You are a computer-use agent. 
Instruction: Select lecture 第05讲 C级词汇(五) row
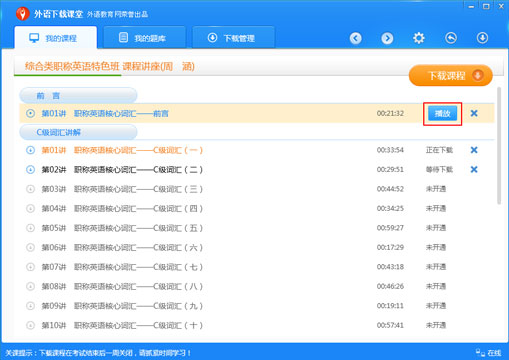coord(257,228)
